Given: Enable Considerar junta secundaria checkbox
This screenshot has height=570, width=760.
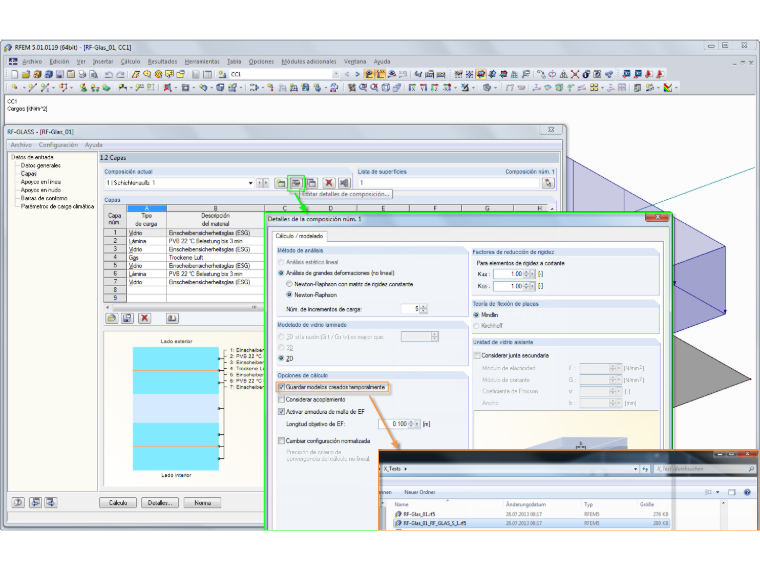Looking at the screenshot, I should pos(477,355).
